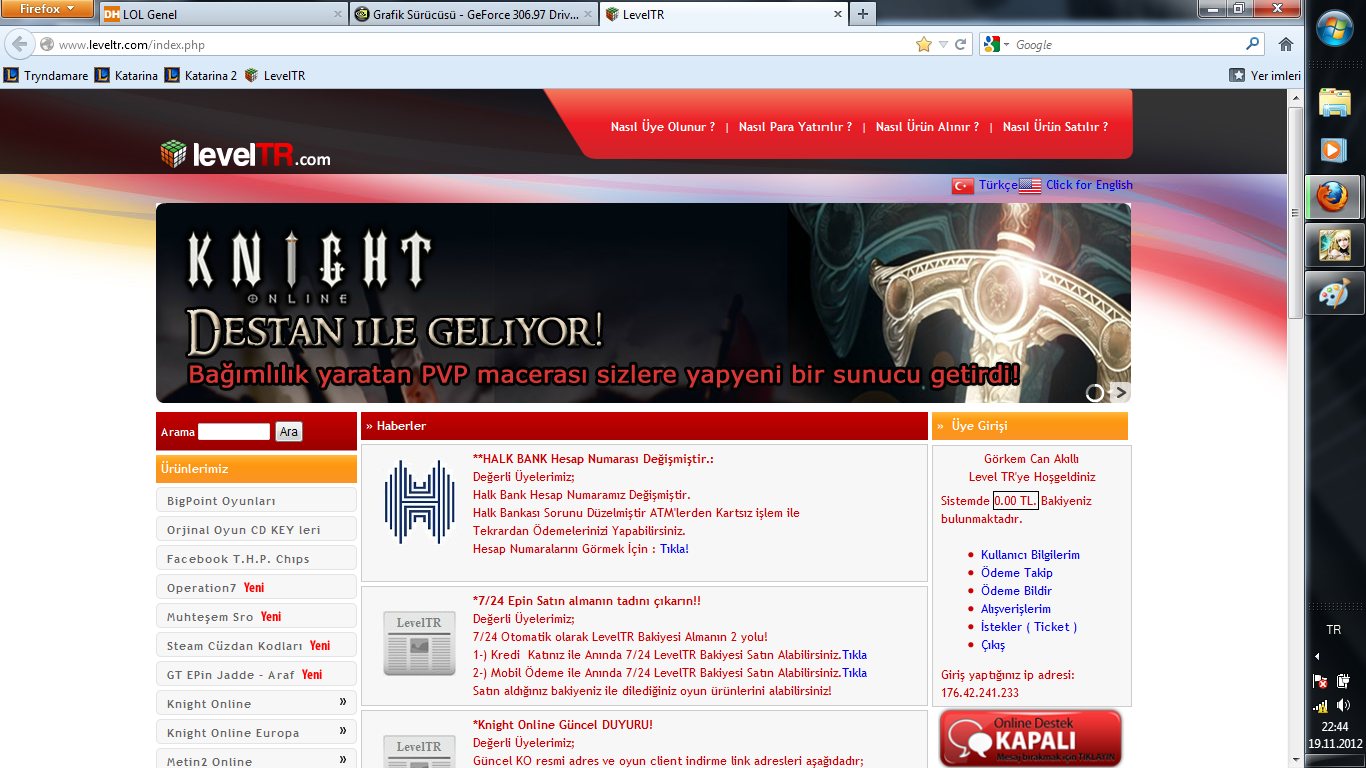
Task: Click the search magnifier icon
Action: (1253, 45)
